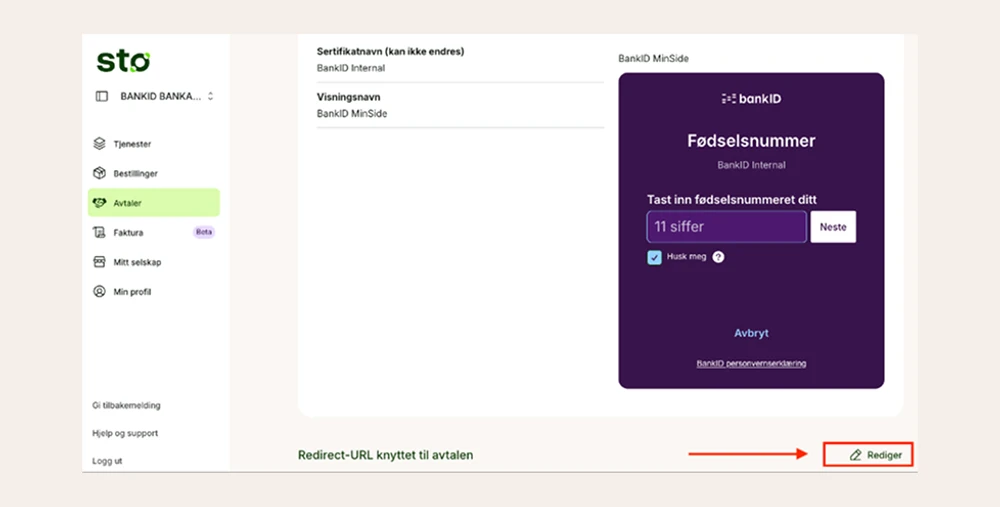Click the Mitt selskap store icon
The width and height of the screenshot is (1000, 507).
tap(99, 262)
